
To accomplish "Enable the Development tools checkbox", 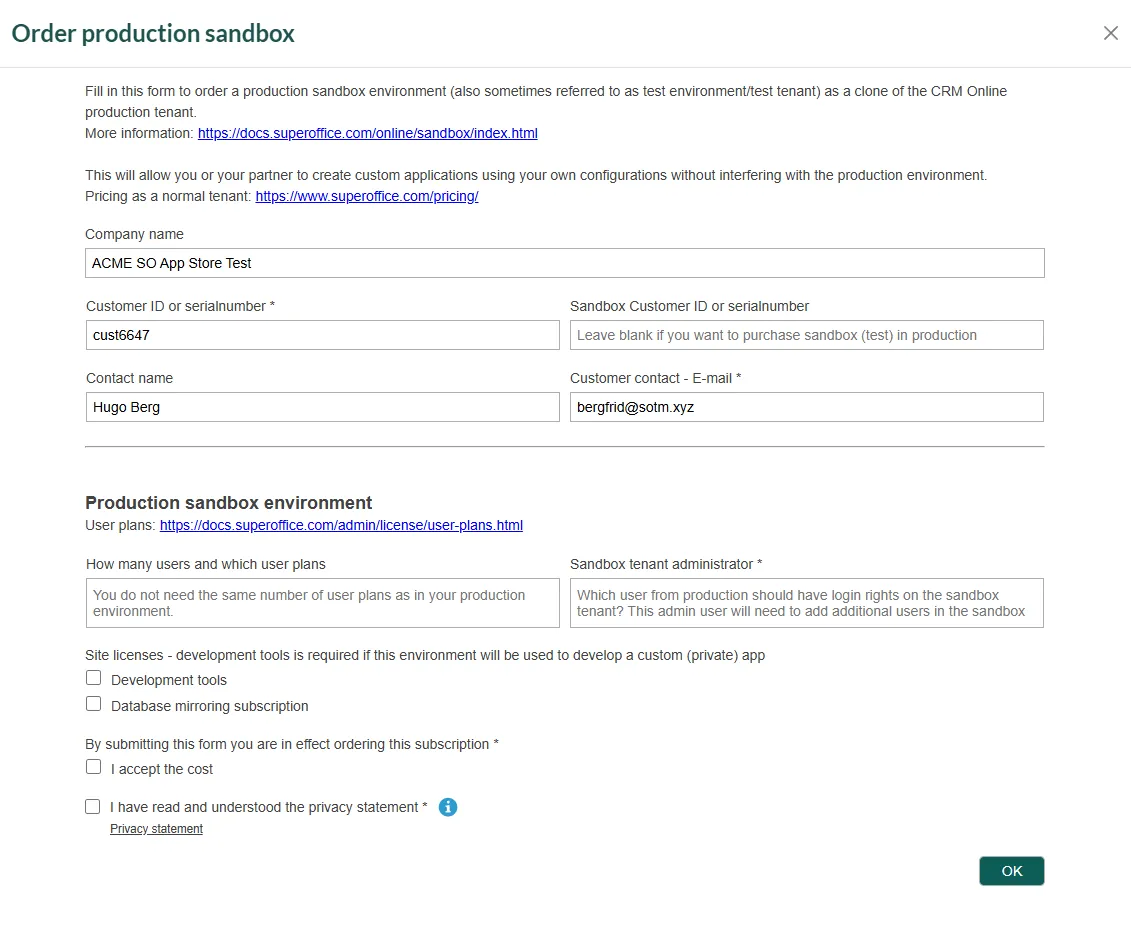I will pos(94,678).
